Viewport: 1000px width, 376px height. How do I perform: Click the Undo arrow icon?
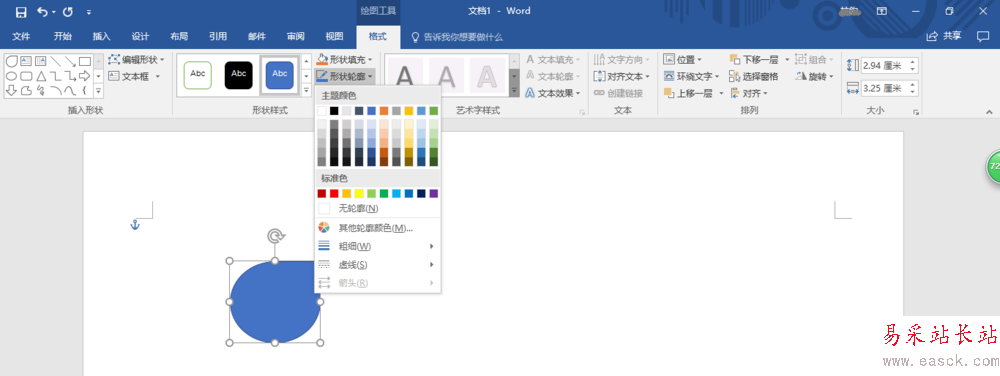pos(43,11)
